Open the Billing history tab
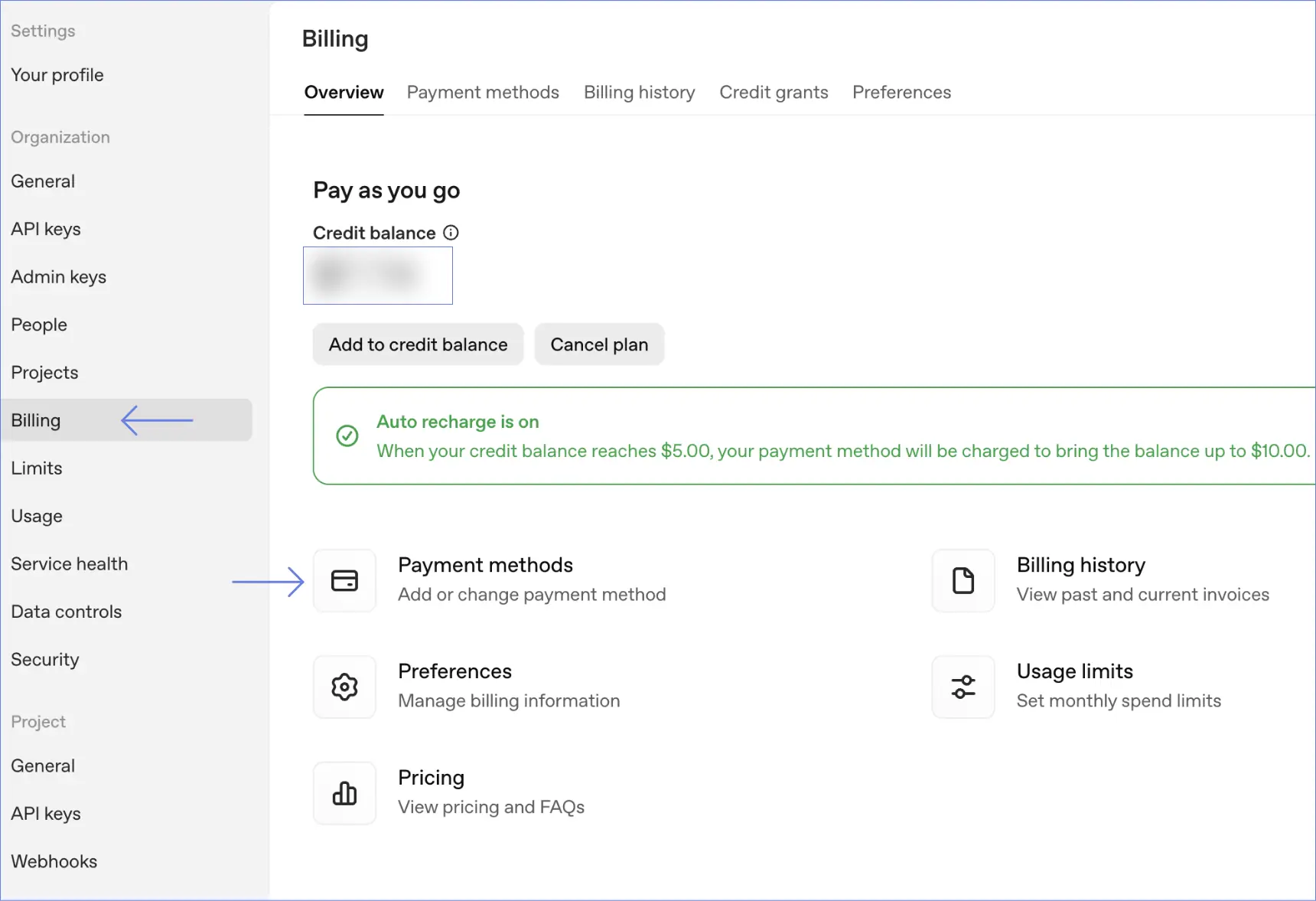Image resolution: width=1316 pixels, height=901 pixels. (x=639, y=93)
